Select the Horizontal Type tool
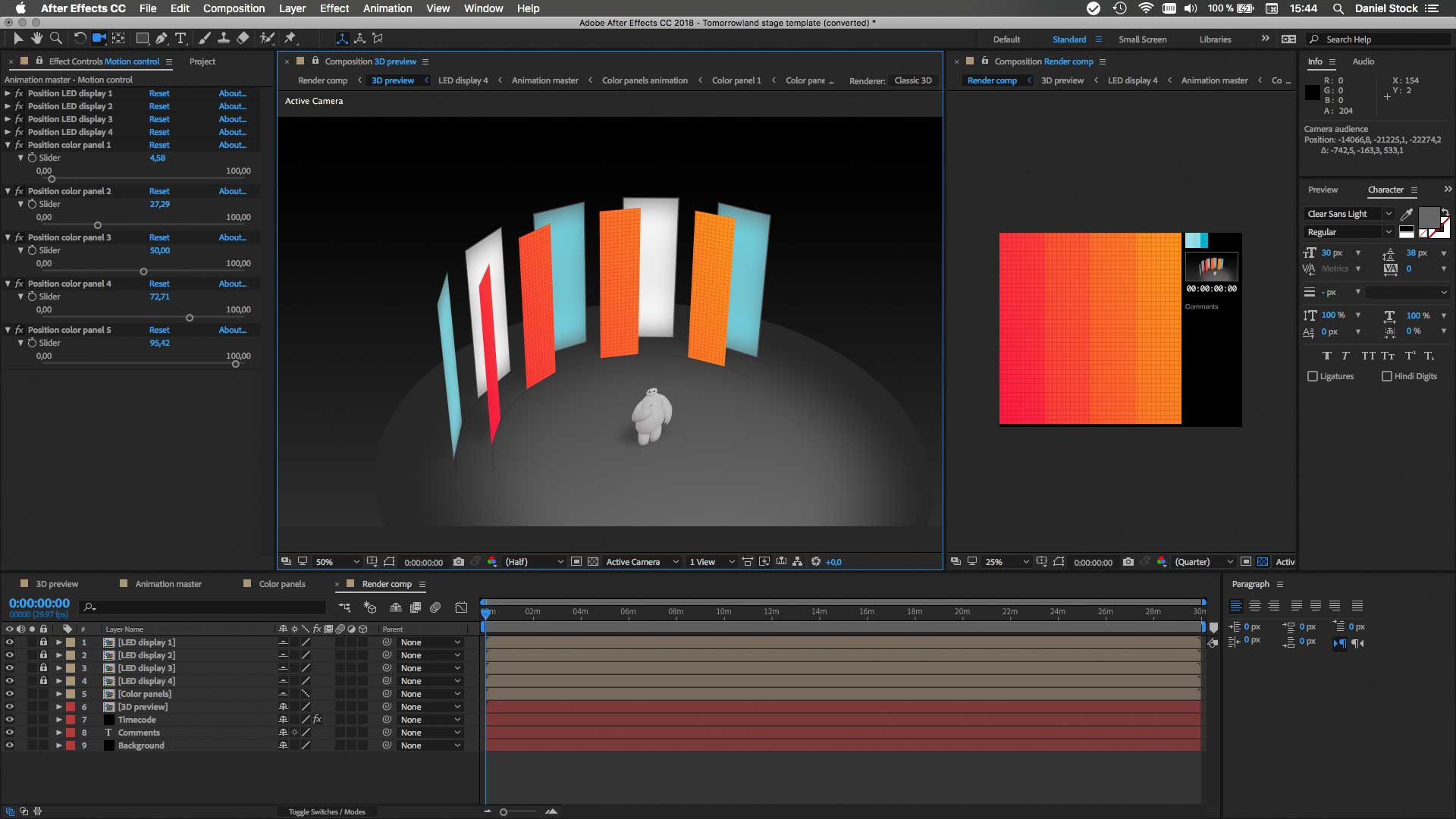Screen dimensions: 1456x819 [x=180, y=38]
